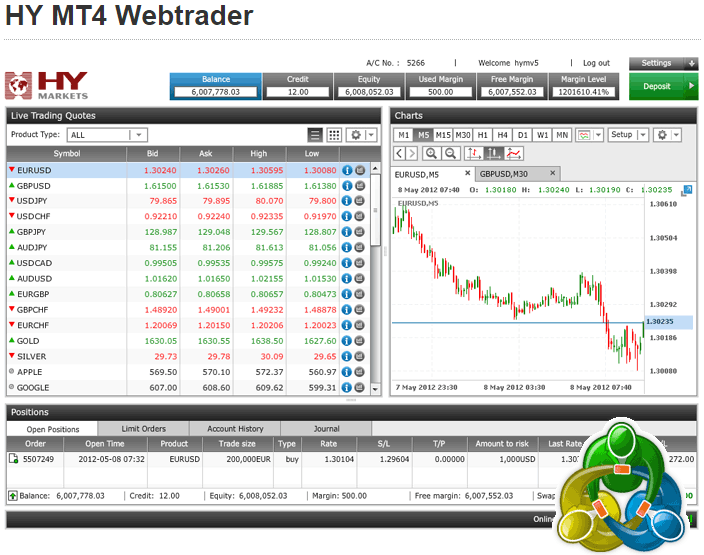Move chart forward with right arrow
Screen dimensions: 704x555
(412, 154)
